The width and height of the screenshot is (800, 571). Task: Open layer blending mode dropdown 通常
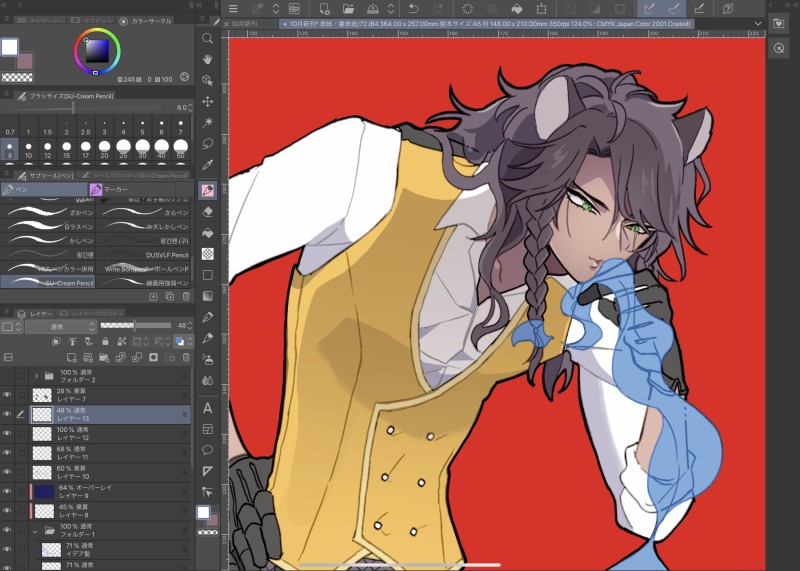click(60, 326)
